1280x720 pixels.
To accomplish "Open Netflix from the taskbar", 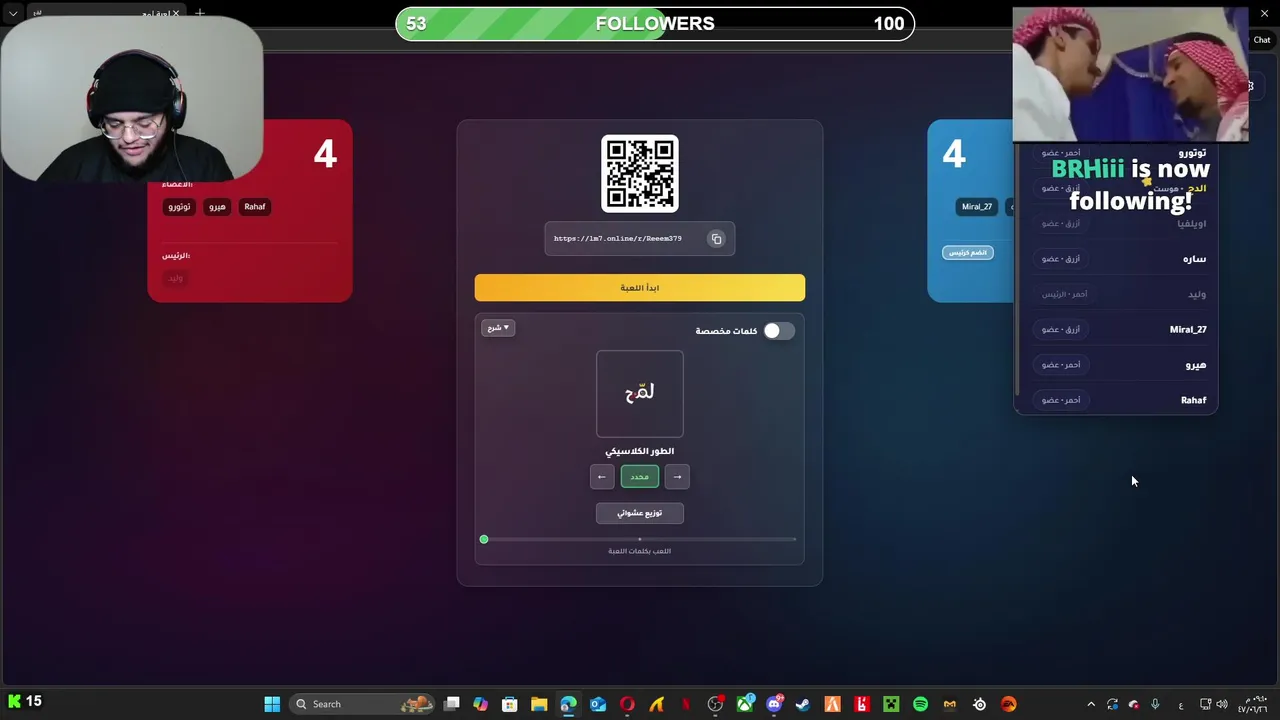I will [686, 704].
